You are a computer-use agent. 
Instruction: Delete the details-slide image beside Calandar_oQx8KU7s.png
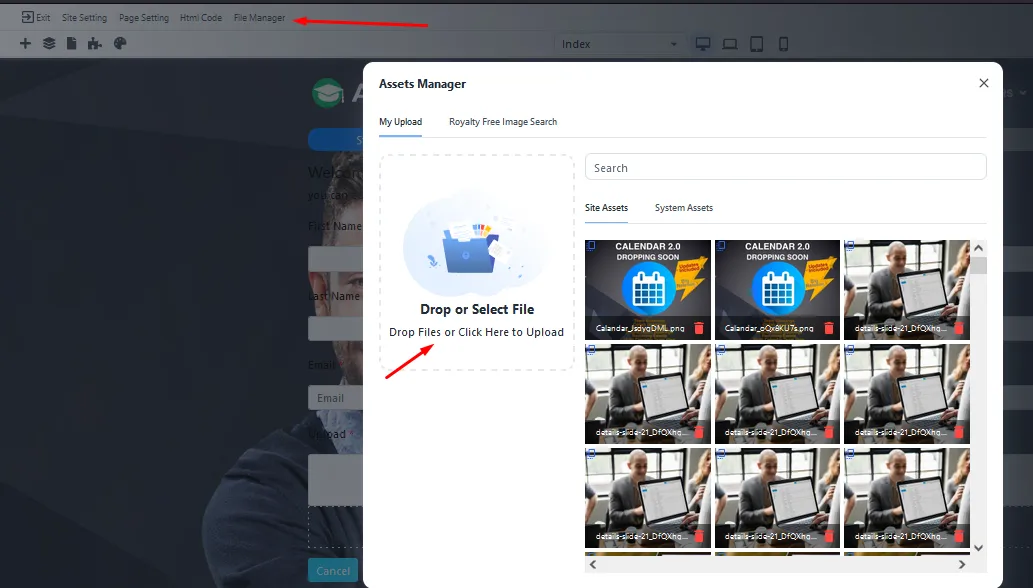tap(959, 328)
